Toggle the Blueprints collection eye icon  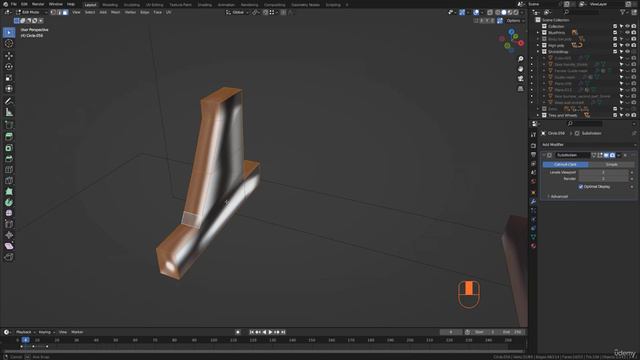tap(628, 32)
